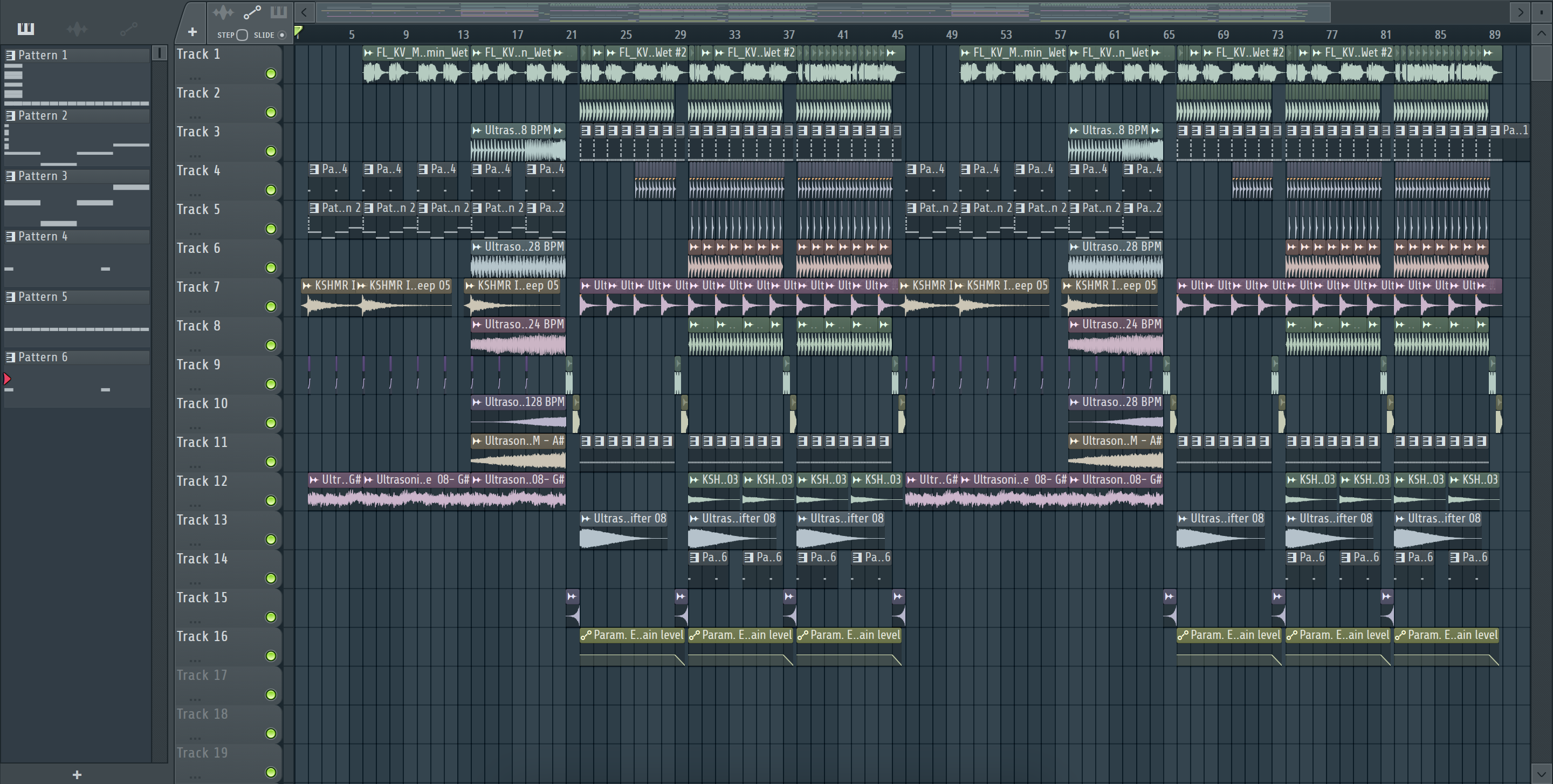The image size is (1553, 784).
Task: Mute Track 16 with its green LED
Action: (271, 656)
